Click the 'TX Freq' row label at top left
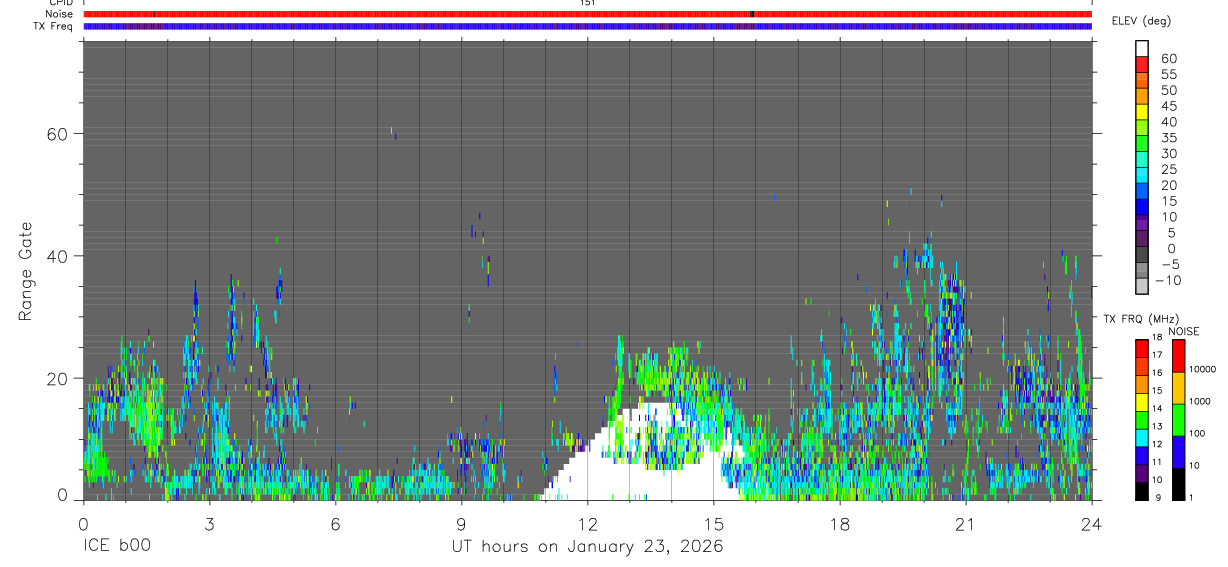This screenshot has width=1228, height=567. (53, 26)
